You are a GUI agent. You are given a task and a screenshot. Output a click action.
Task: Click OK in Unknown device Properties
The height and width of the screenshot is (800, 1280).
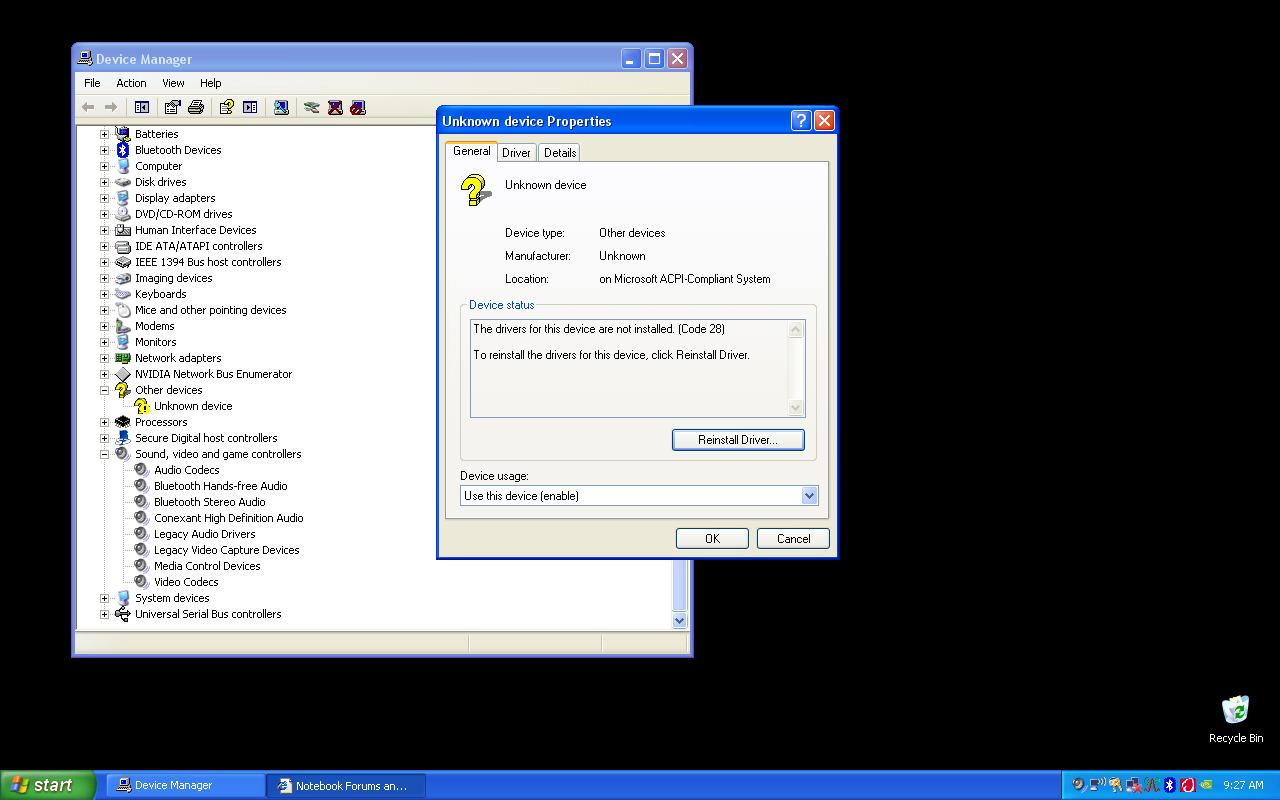[x=712, y=539]
